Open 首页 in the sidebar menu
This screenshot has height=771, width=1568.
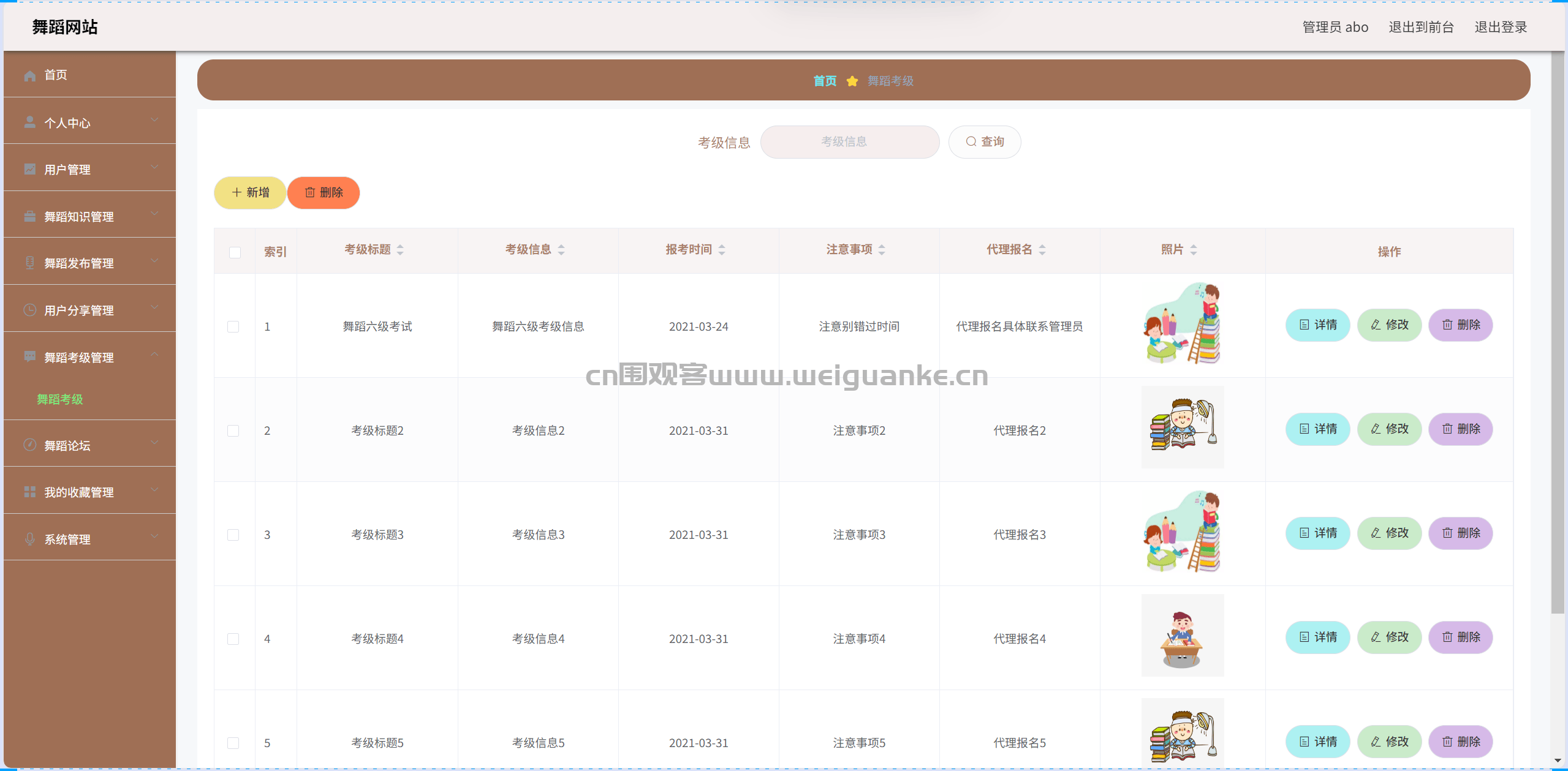(x=89, y=75)
